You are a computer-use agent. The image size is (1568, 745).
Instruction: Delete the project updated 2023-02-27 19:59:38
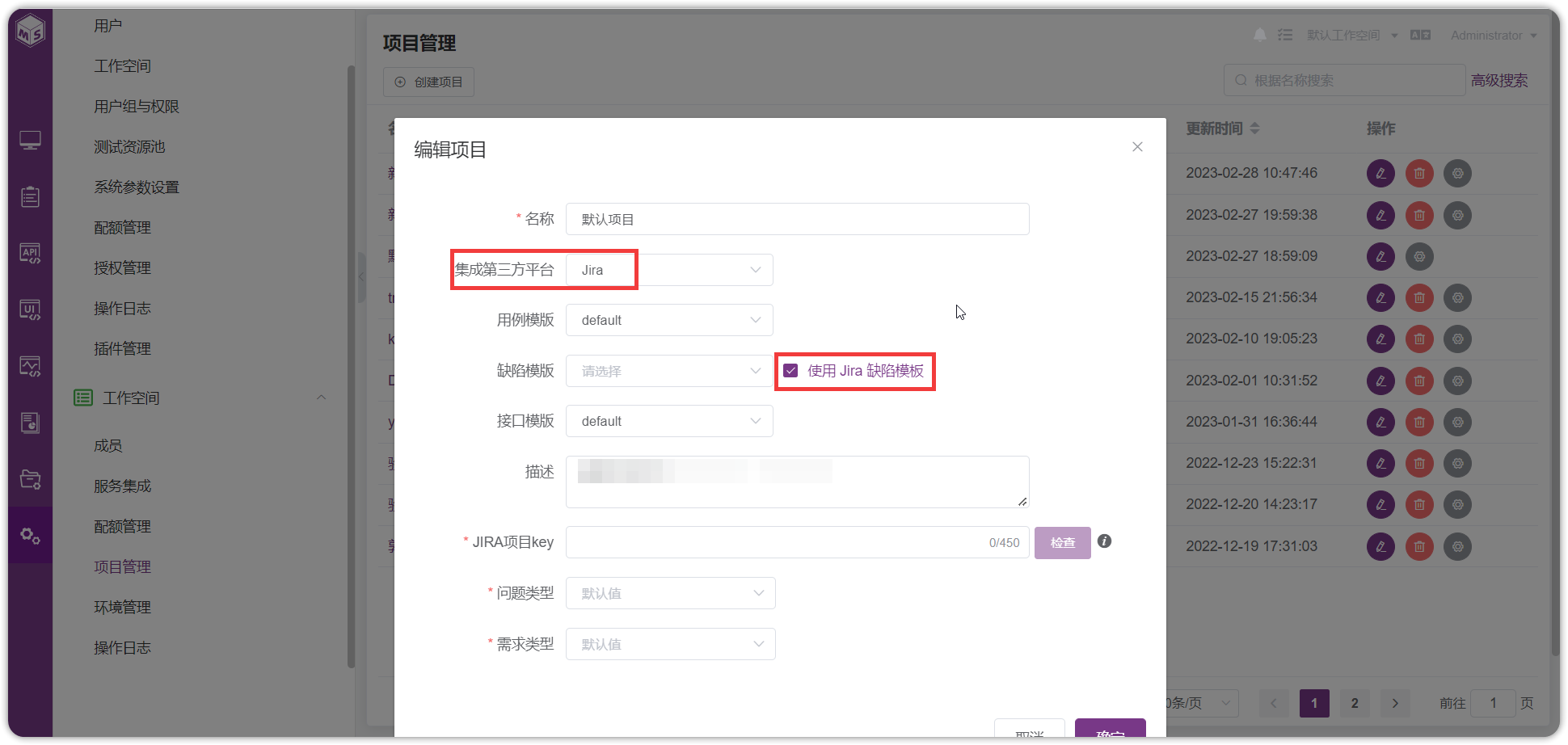[1419, 215]
